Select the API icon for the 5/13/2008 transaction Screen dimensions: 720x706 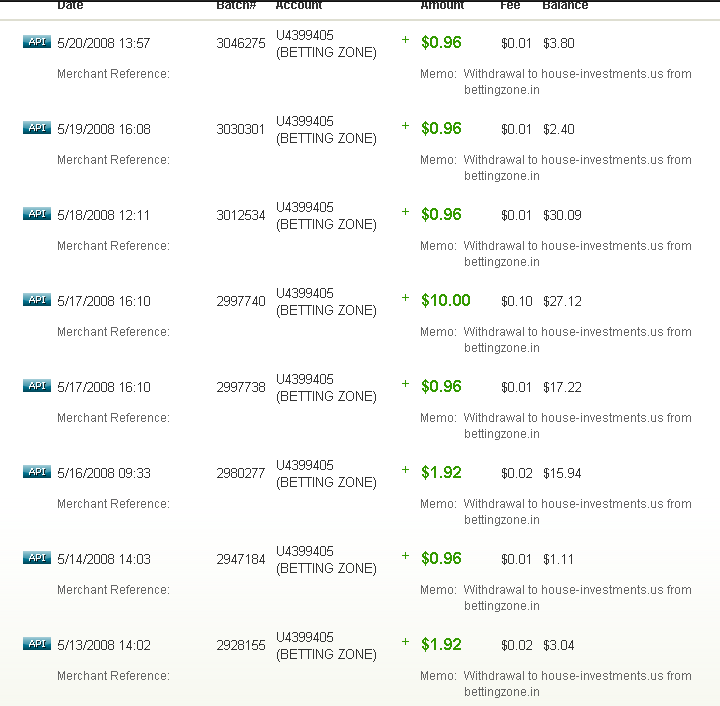[x=36, y=643]
